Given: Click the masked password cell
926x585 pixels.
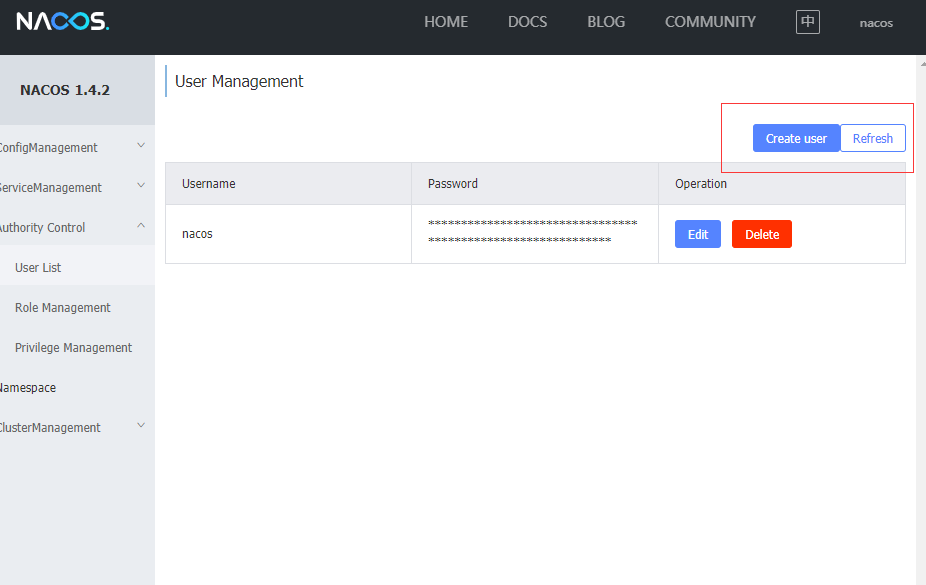Looking at the screenshot, I should (535, 234).
